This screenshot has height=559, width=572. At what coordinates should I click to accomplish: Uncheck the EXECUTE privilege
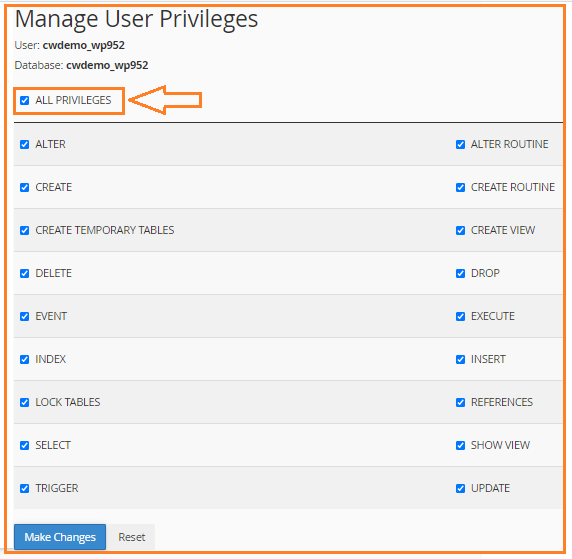click(460, 316)
